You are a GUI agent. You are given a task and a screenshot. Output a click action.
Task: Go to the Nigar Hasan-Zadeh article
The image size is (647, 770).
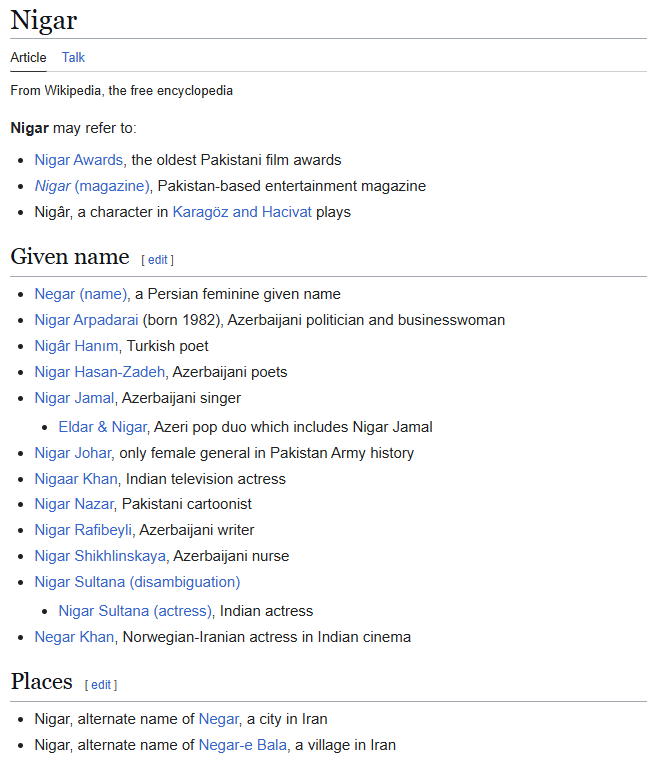click(x=100, y=372)
